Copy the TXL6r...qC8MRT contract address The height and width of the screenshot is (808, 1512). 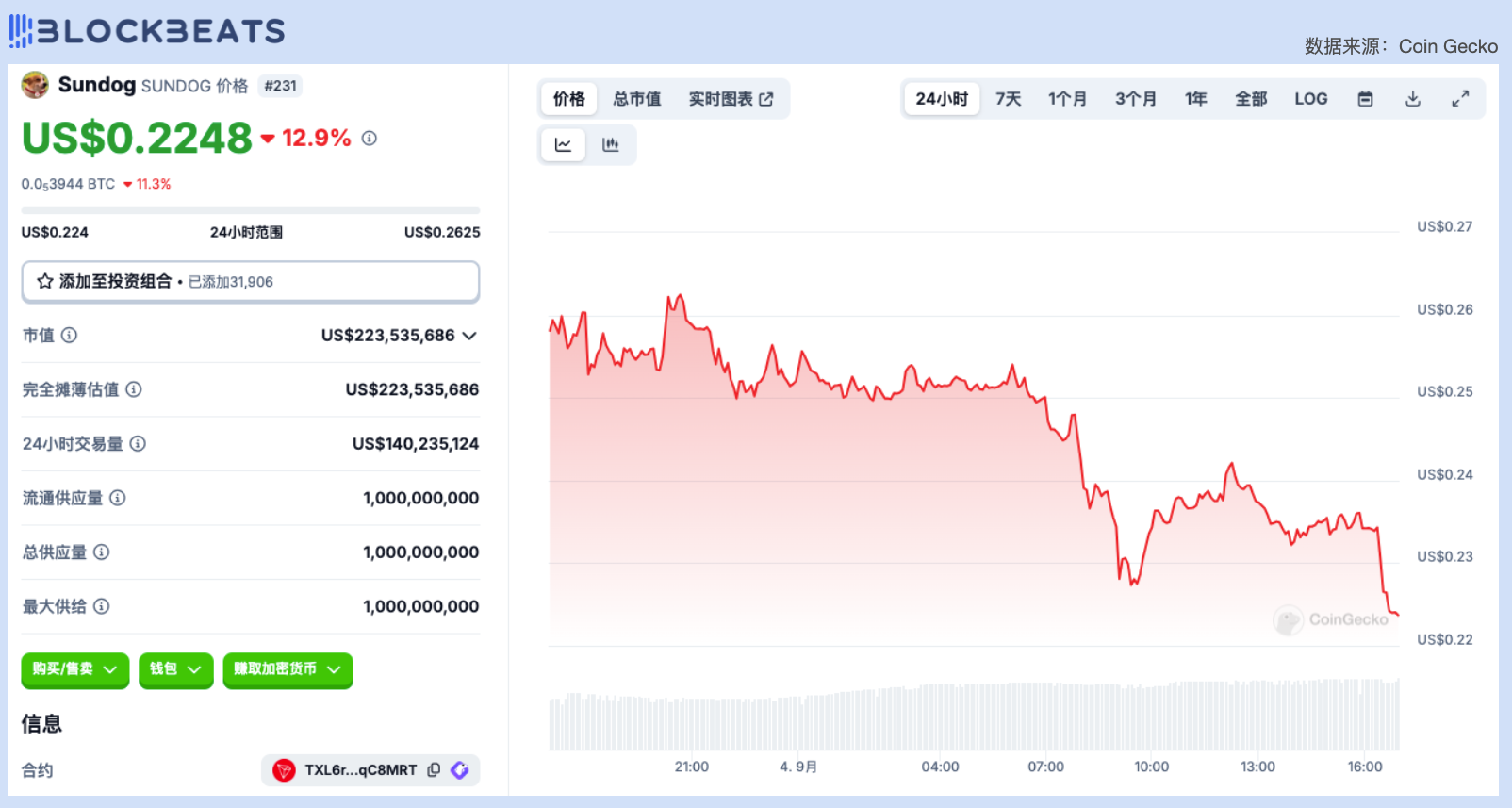click(434, 770)
